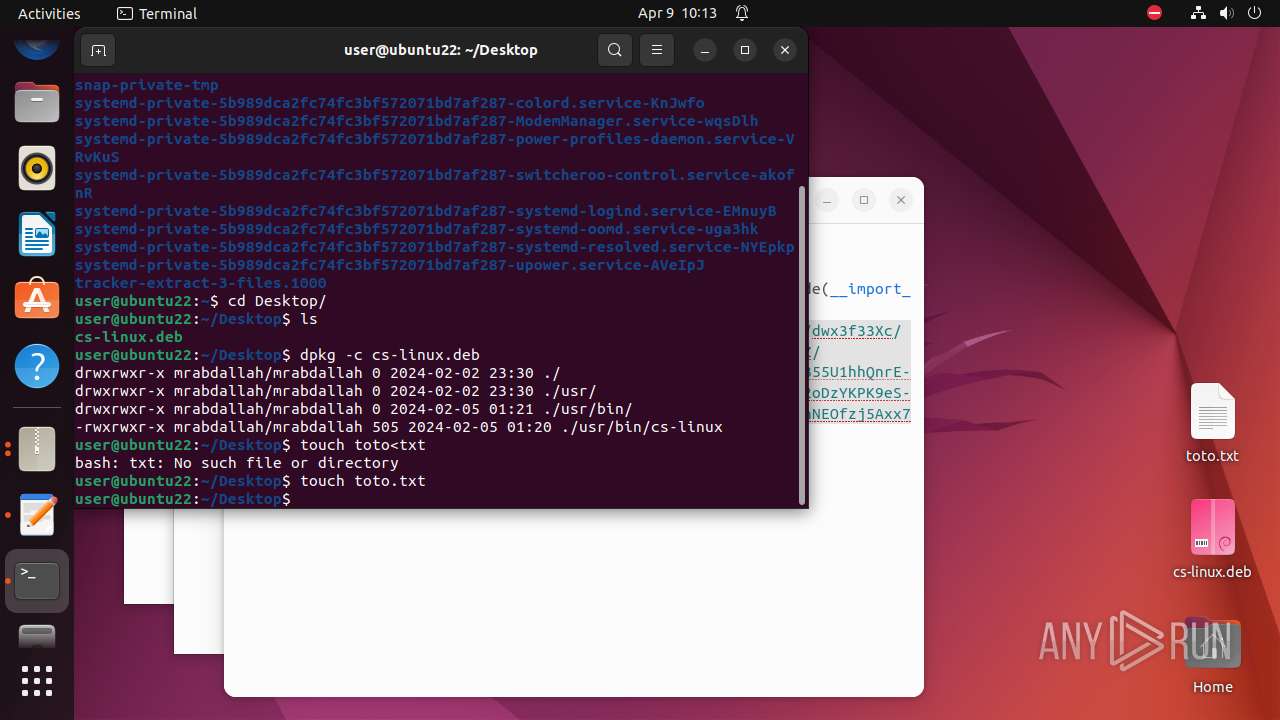Open the volume indicator

tap(1226, 13)
